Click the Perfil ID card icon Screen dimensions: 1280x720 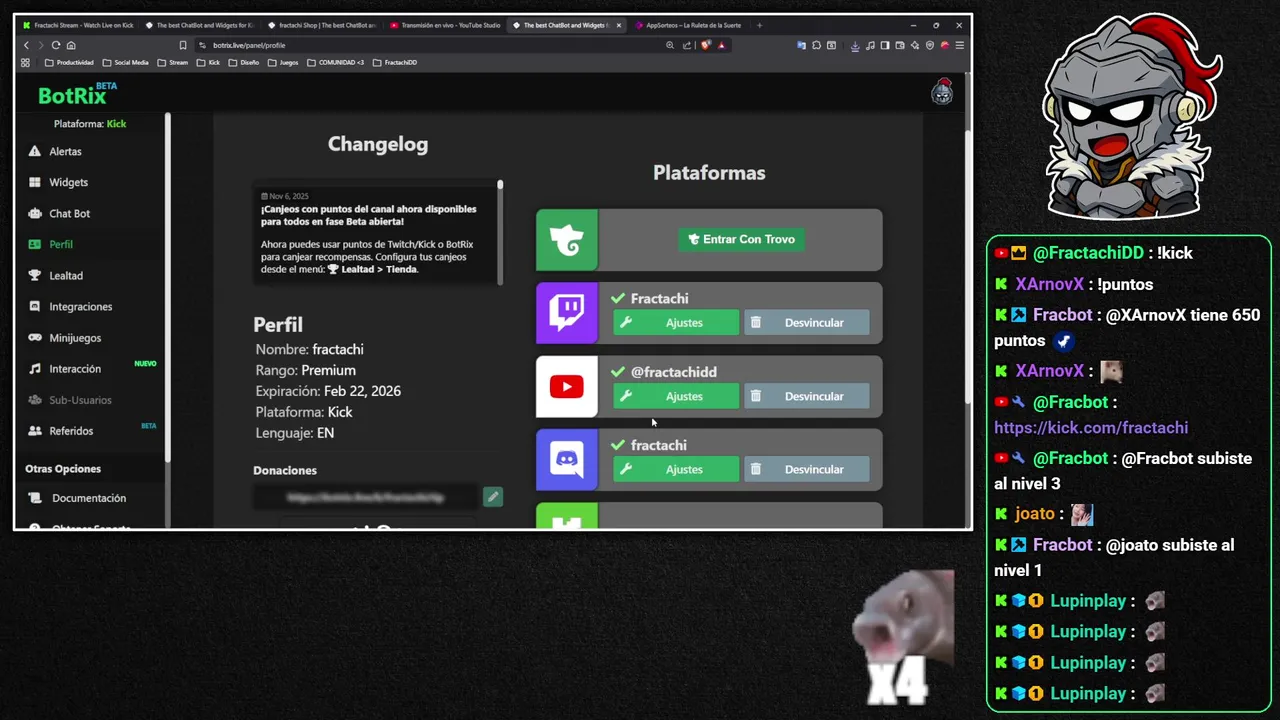click(x=35, y=244)
